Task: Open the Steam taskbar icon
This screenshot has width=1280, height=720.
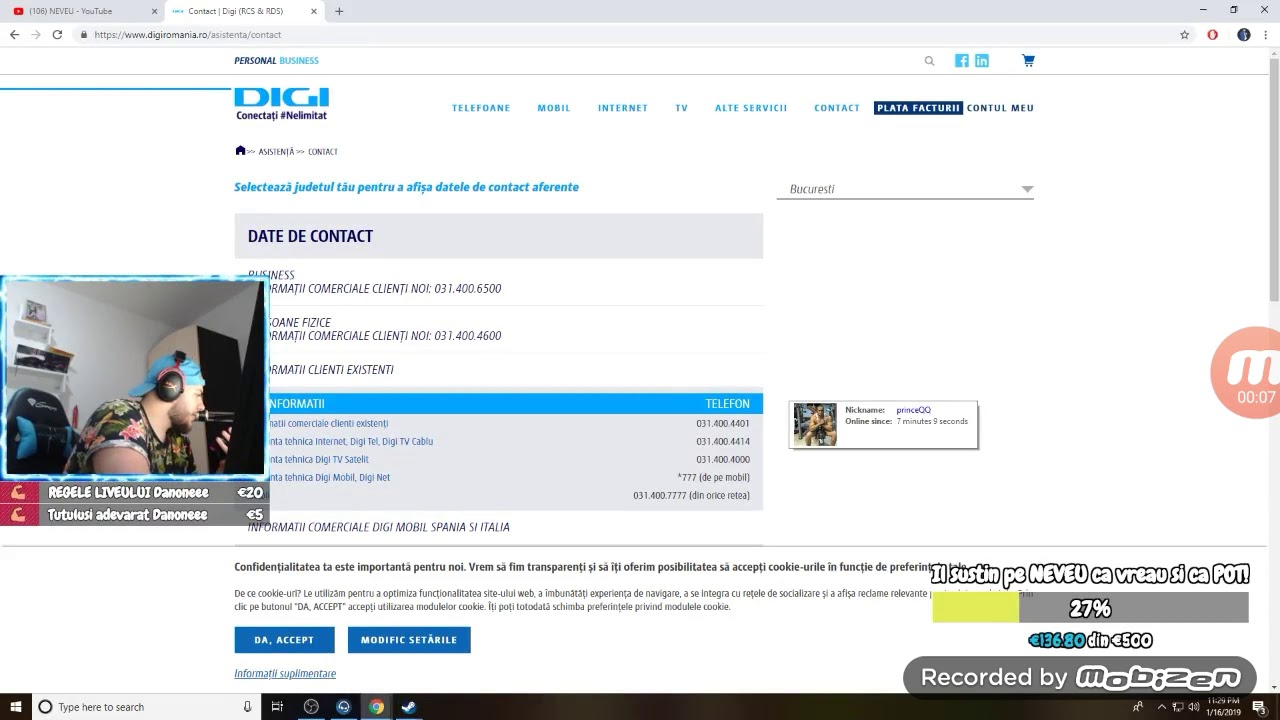Action: (409, 707)
